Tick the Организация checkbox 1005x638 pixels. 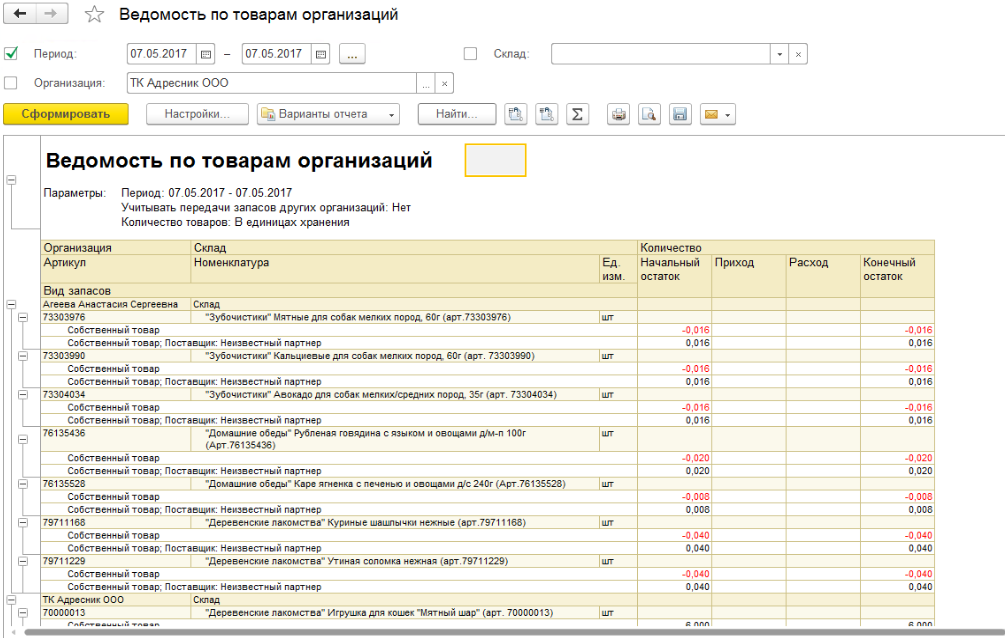(x=12, y=83)
